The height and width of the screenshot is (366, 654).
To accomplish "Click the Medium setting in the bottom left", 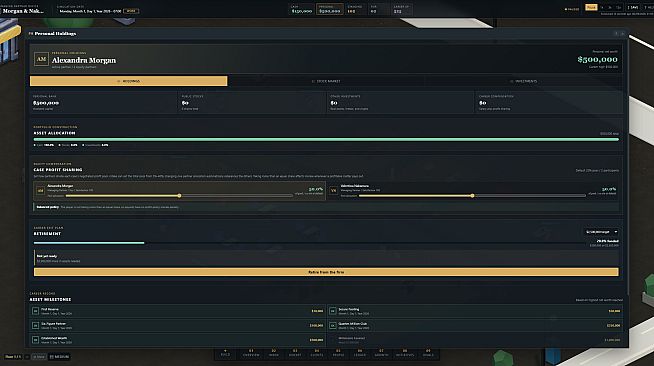I will coord(59,357).
